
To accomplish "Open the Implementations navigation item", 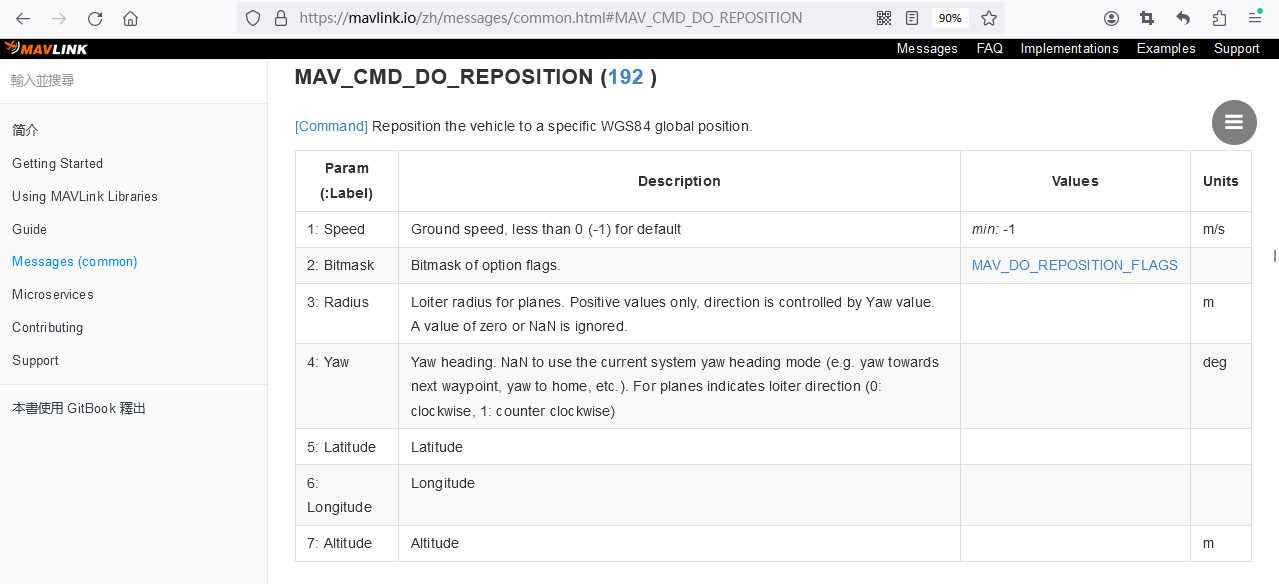I will tap(1069, 48).
